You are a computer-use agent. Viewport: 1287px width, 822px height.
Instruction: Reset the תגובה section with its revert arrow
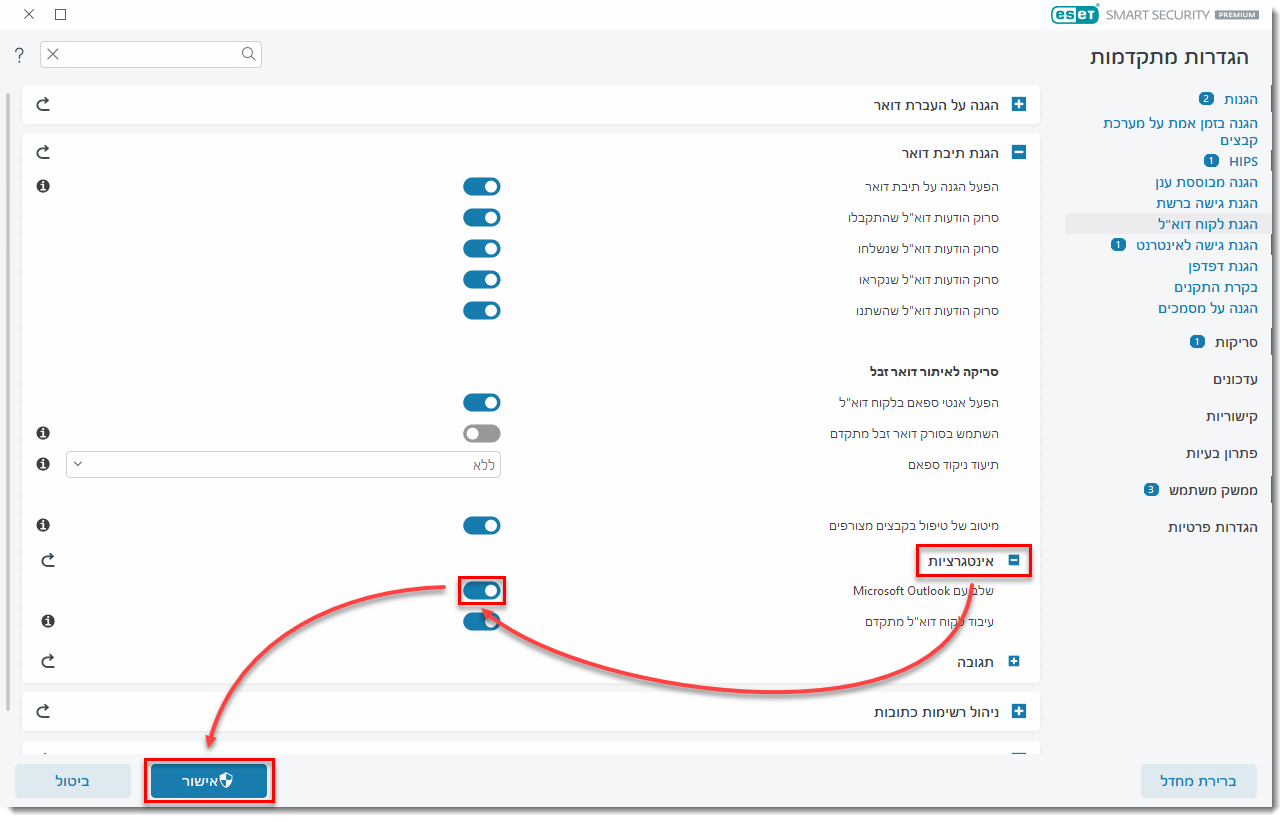[x=47, y=661]
